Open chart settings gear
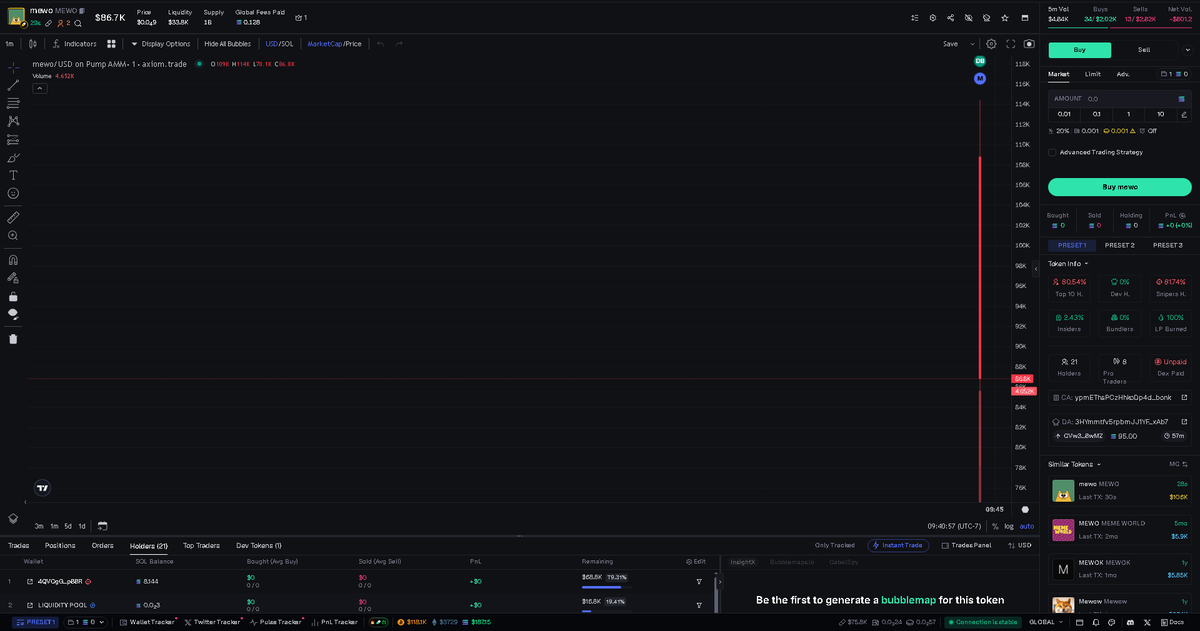The height and width of the screenshot is (631, 1200). pos(991,44)
